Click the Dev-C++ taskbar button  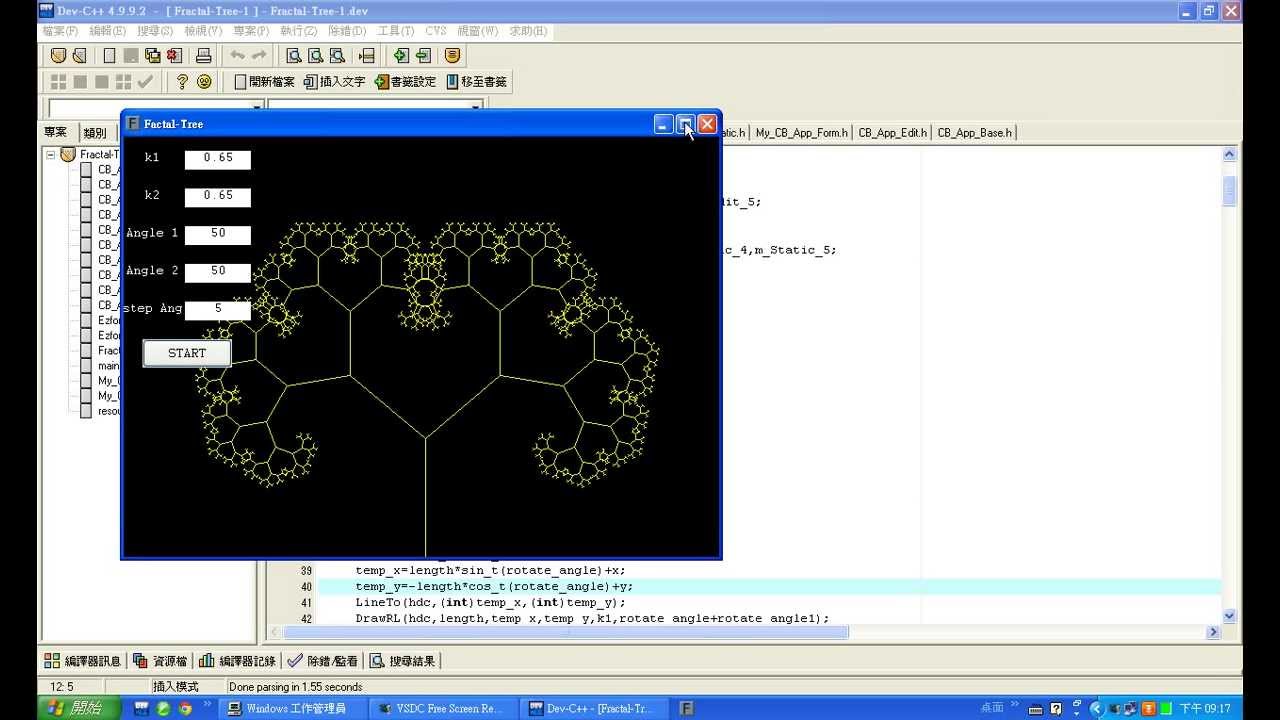click(595, 708)
